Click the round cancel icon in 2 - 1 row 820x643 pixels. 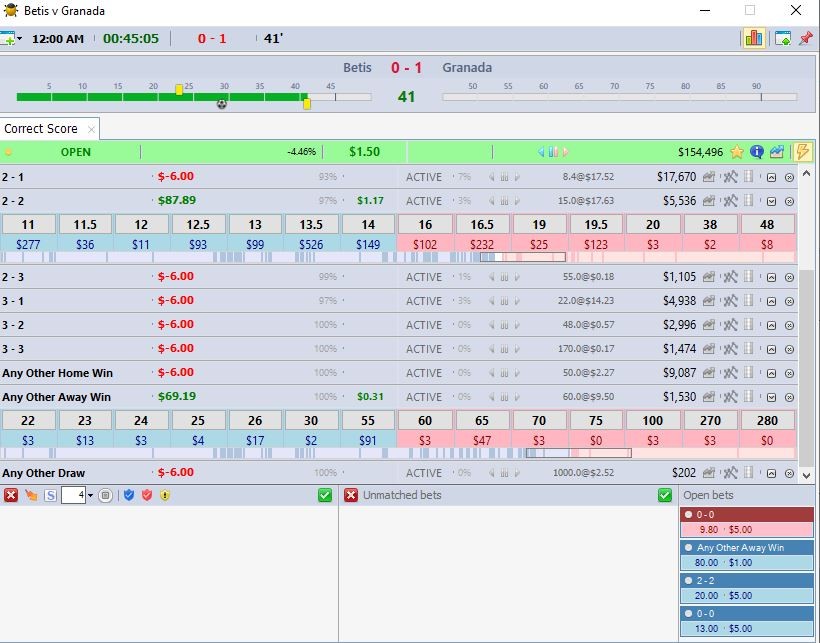coord(790,178)
